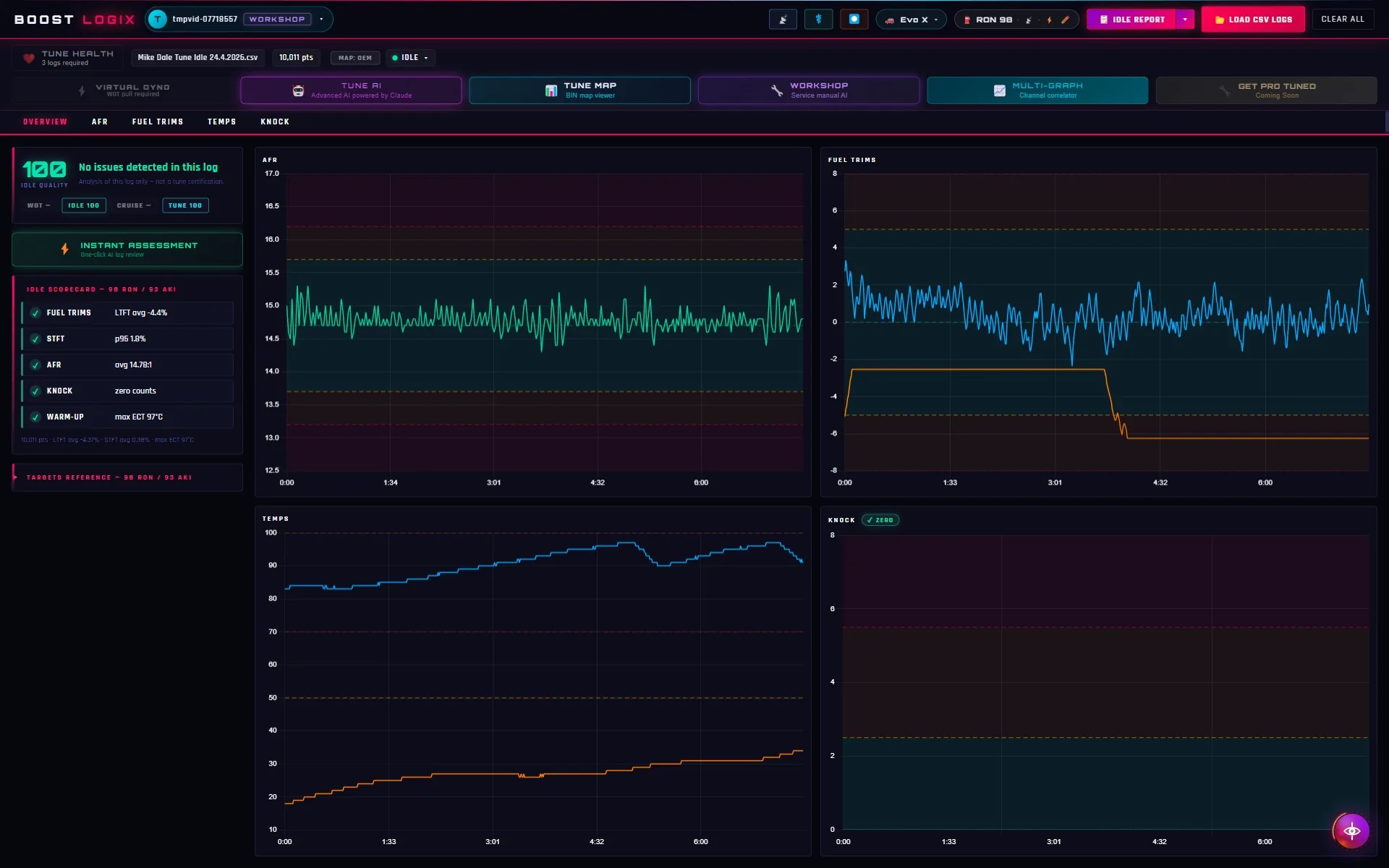Click the 10,011 pts chip
Viewport: 1389px width, 868px height.
pyautogui.click(x=297, y=58)
